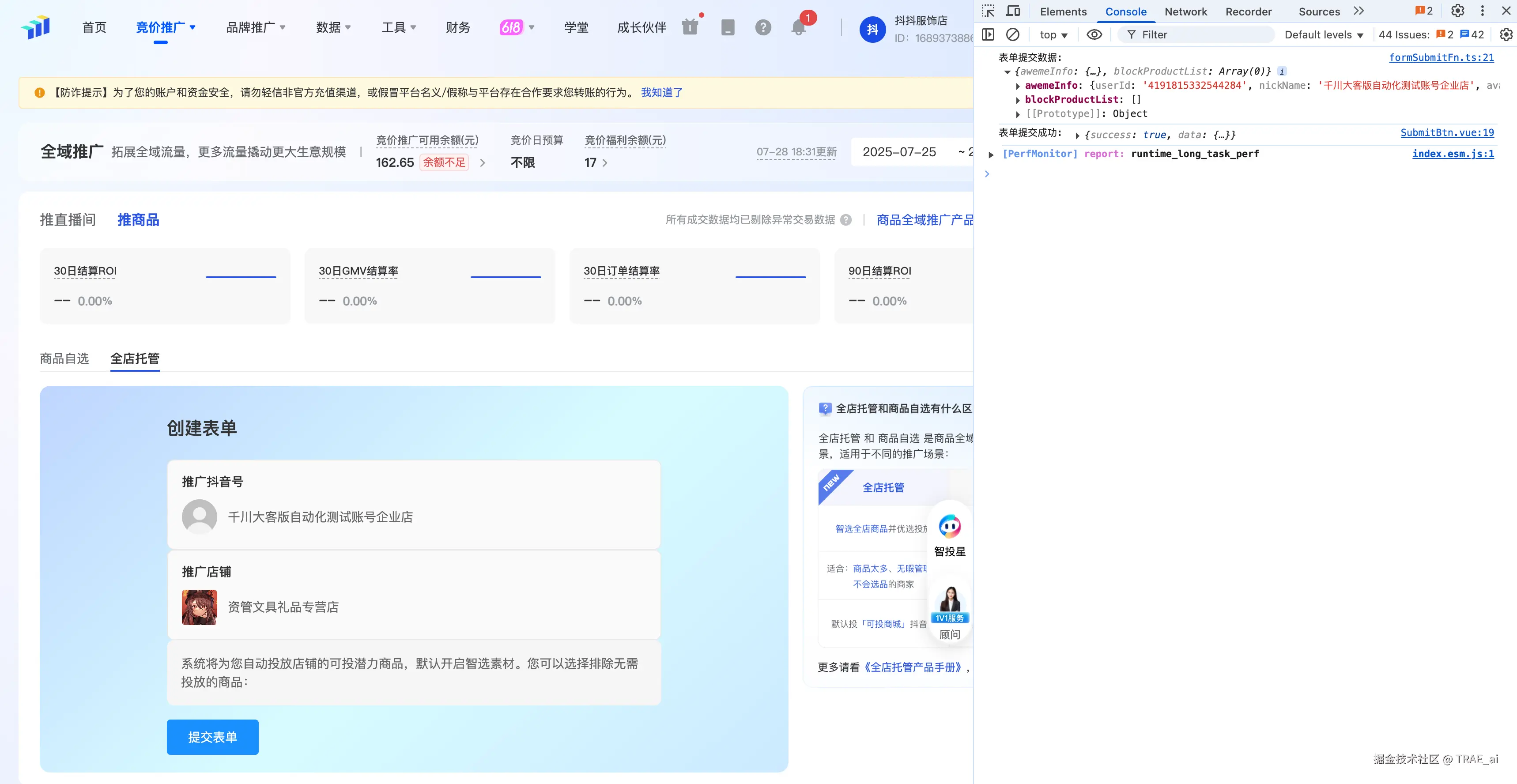
Task: Click the help question mark icon
Action: pos(762,27)
